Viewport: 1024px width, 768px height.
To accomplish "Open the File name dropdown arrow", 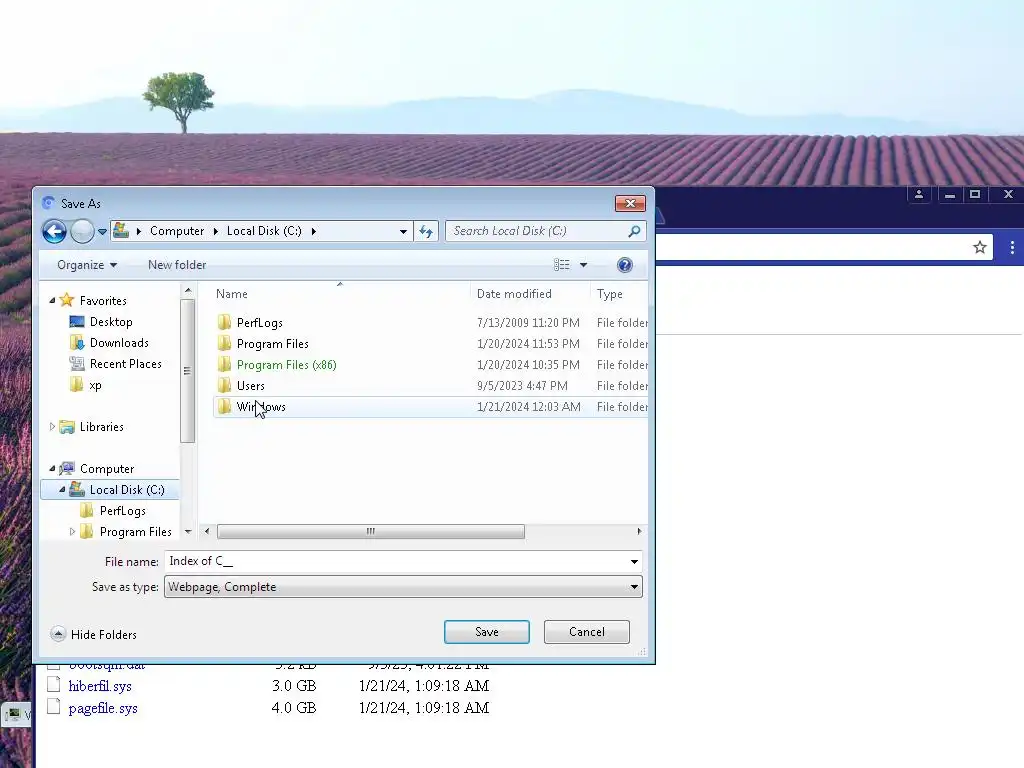I will tap(634, 562).
